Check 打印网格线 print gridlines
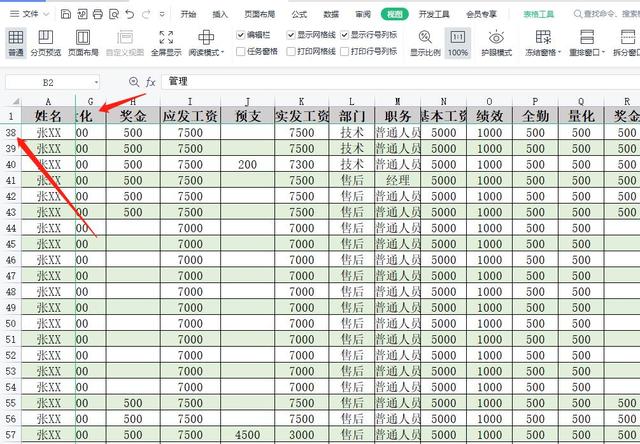 (x=291, y=51)
